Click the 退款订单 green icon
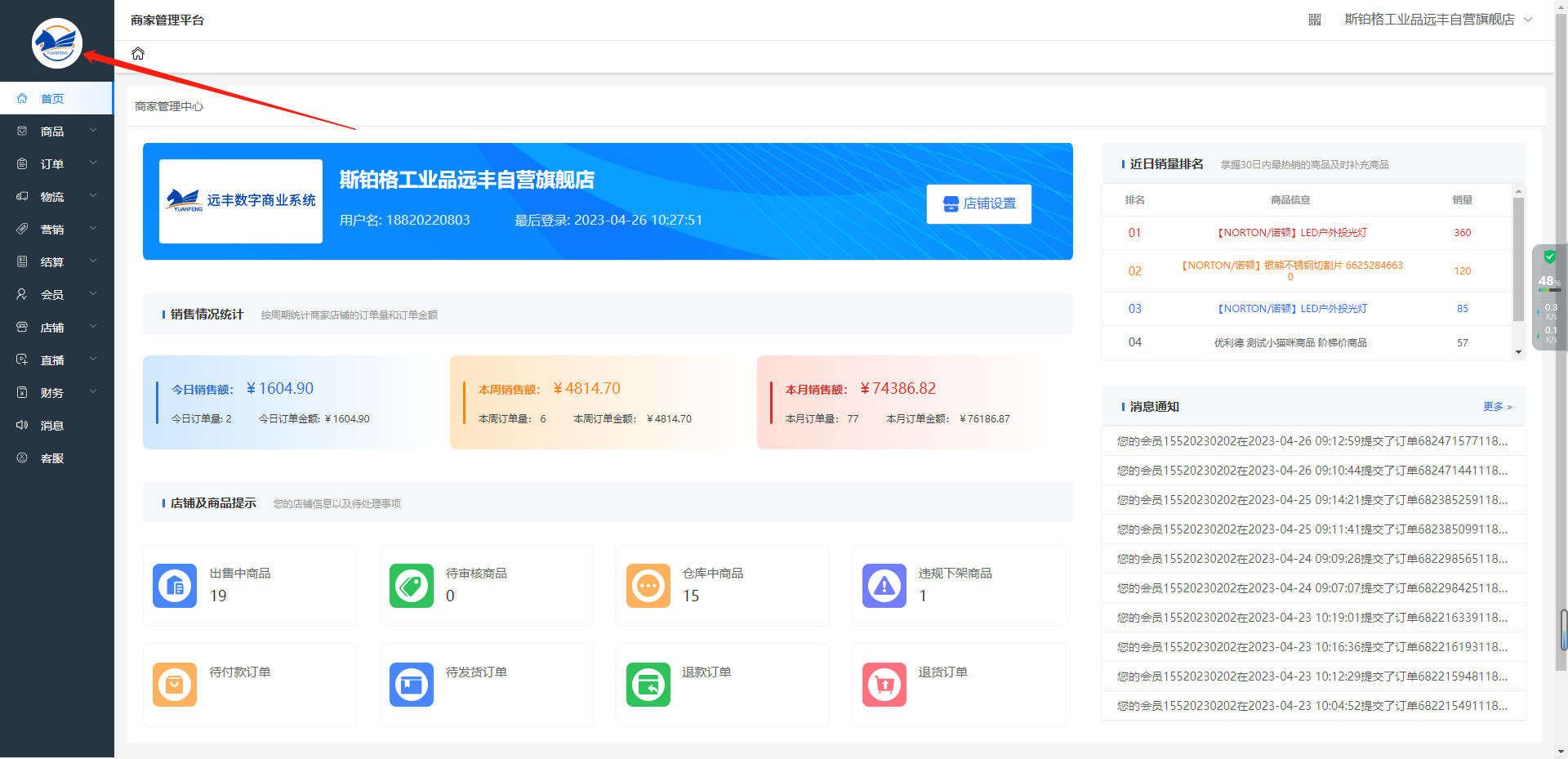The height and width of the screenshot is (759, 1568). click(x=648, y=685)
